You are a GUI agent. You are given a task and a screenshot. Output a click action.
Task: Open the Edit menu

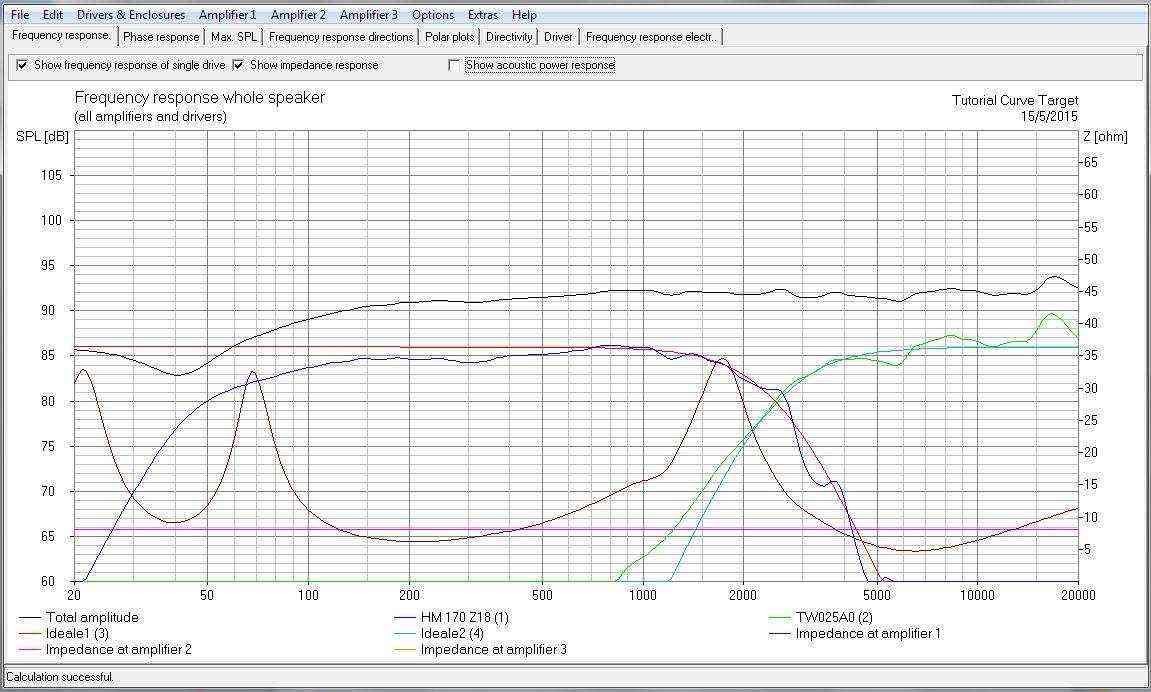tap(53, 15)
